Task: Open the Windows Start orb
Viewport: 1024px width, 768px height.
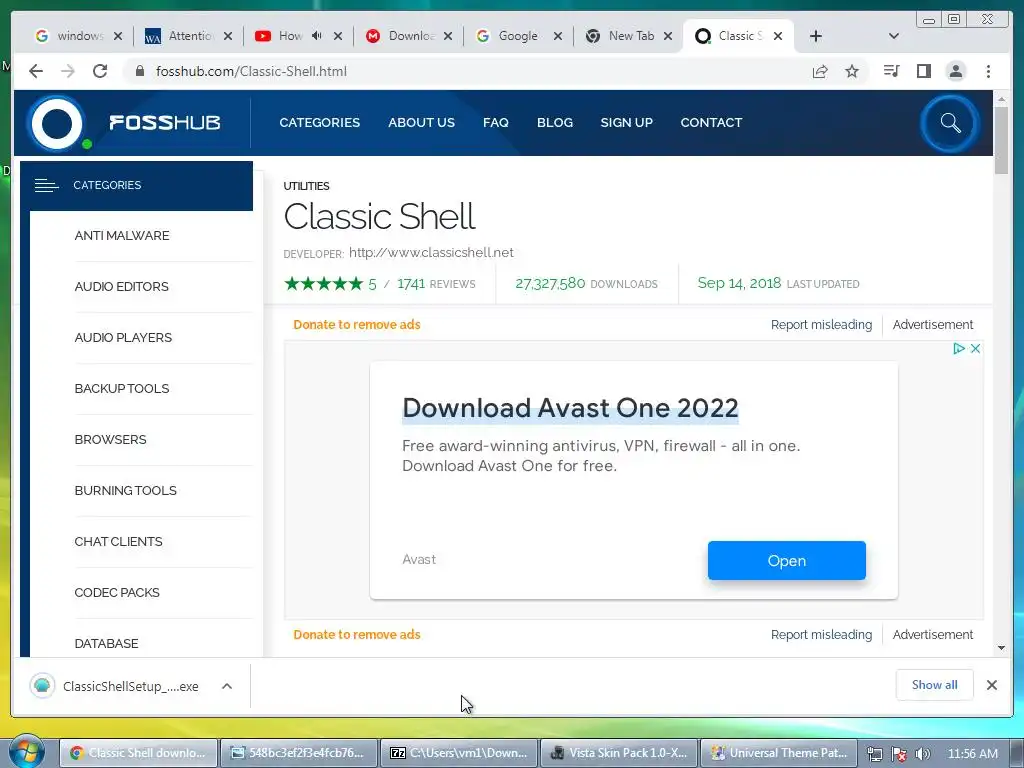Action: (x=27, y=752)
